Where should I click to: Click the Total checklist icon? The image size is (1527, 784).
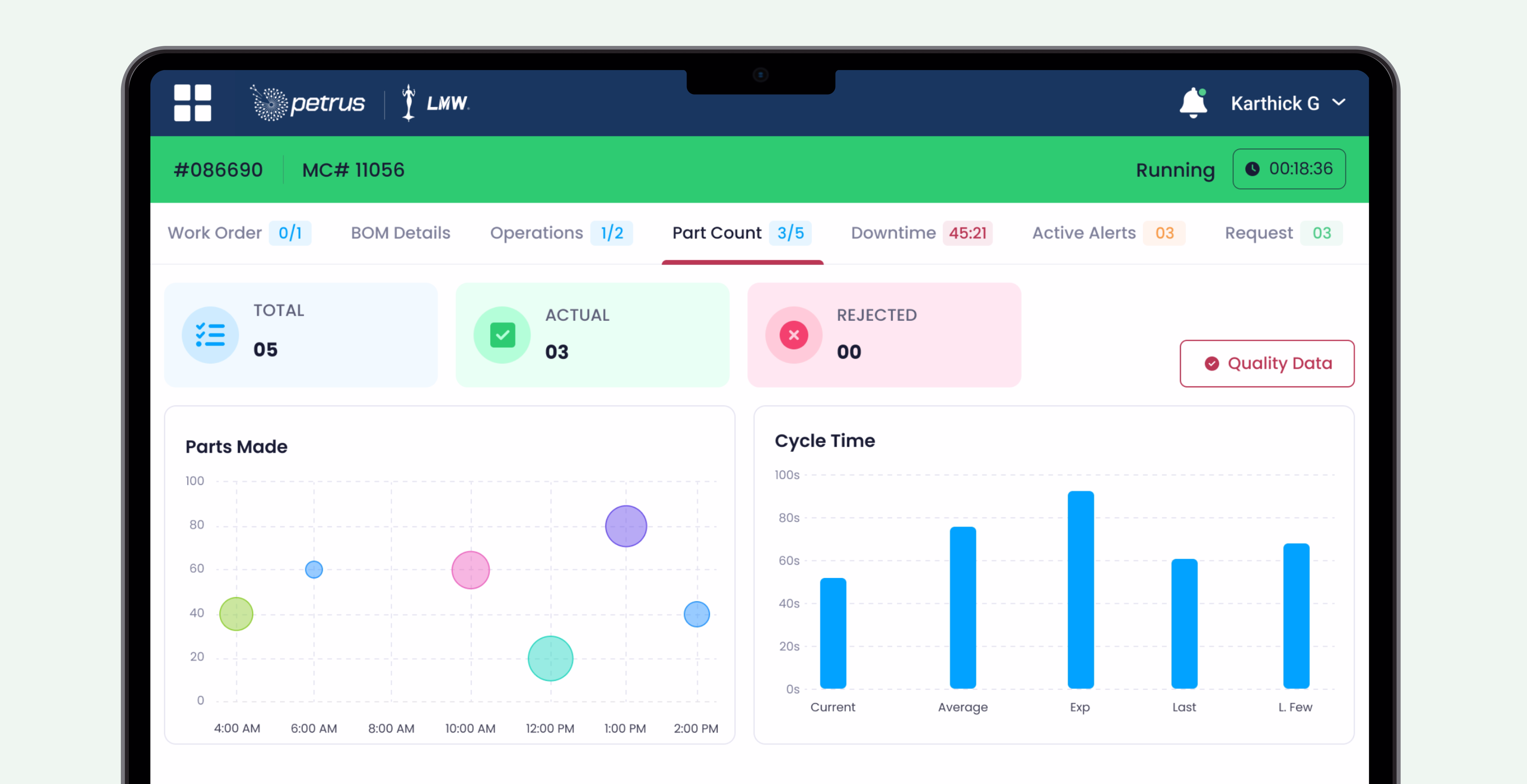[x=210, y=335]
